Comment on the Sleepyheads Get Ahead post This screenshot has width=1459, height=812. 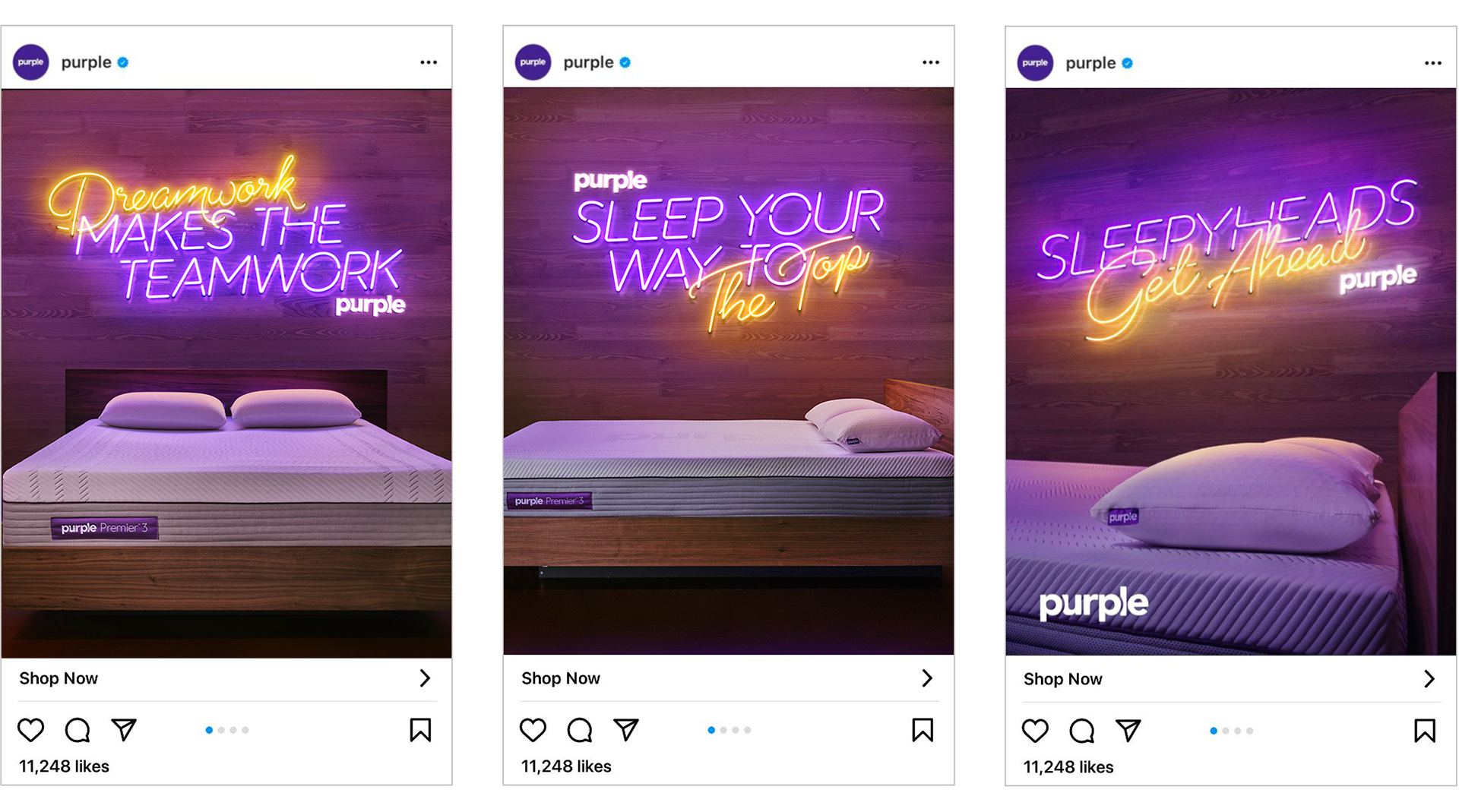(x=1082, y=731)
